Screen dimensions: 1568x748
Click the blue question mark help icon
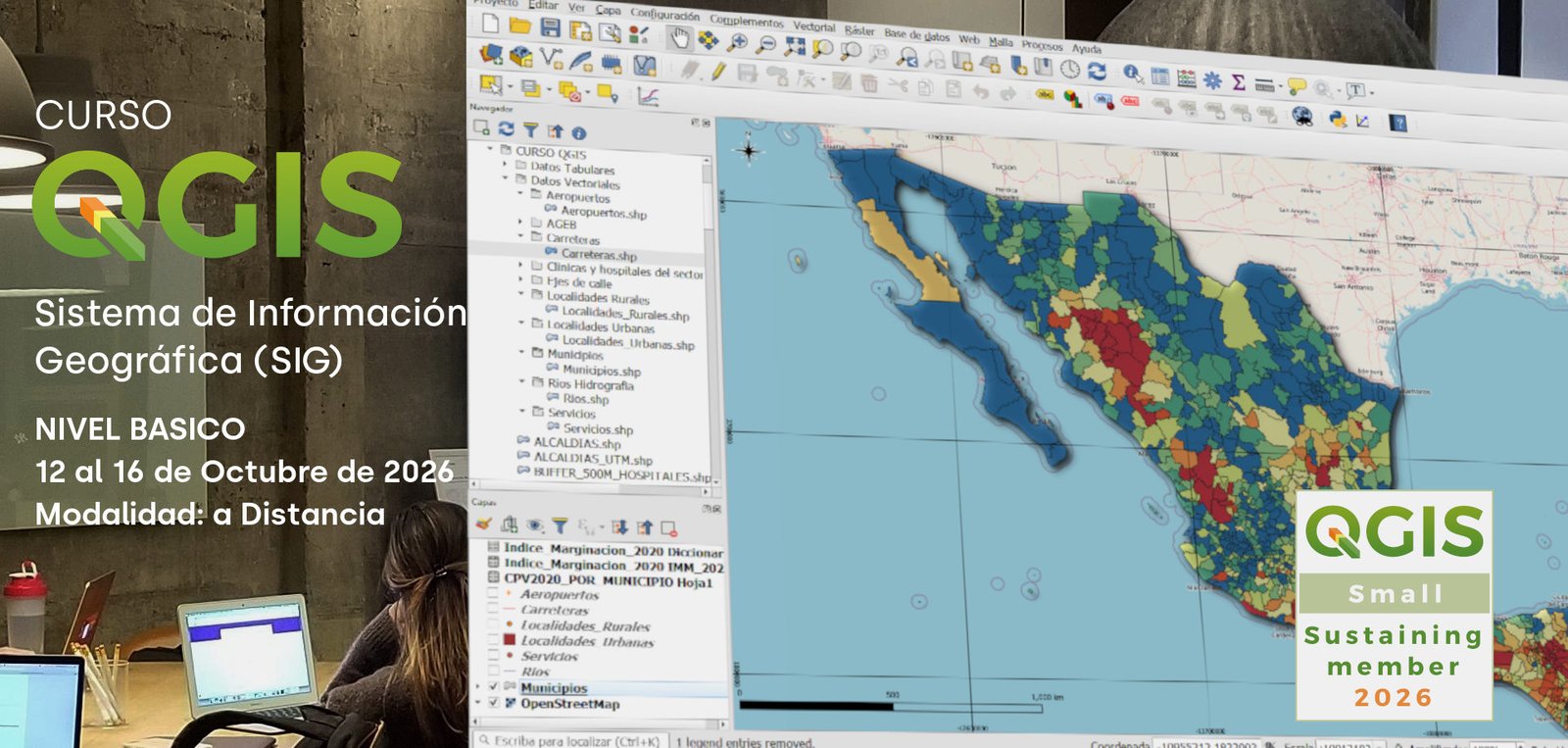1398,123
